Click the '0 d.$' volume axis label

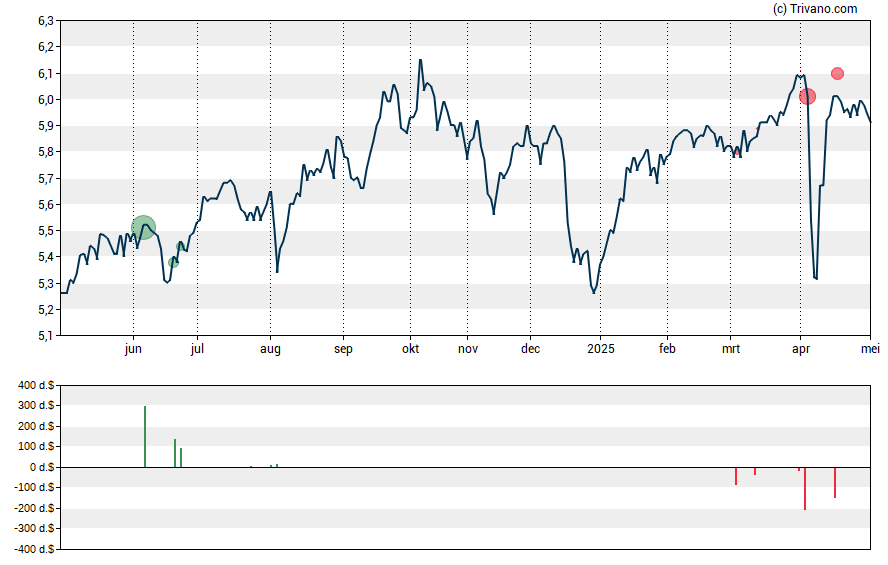(42, 467)
